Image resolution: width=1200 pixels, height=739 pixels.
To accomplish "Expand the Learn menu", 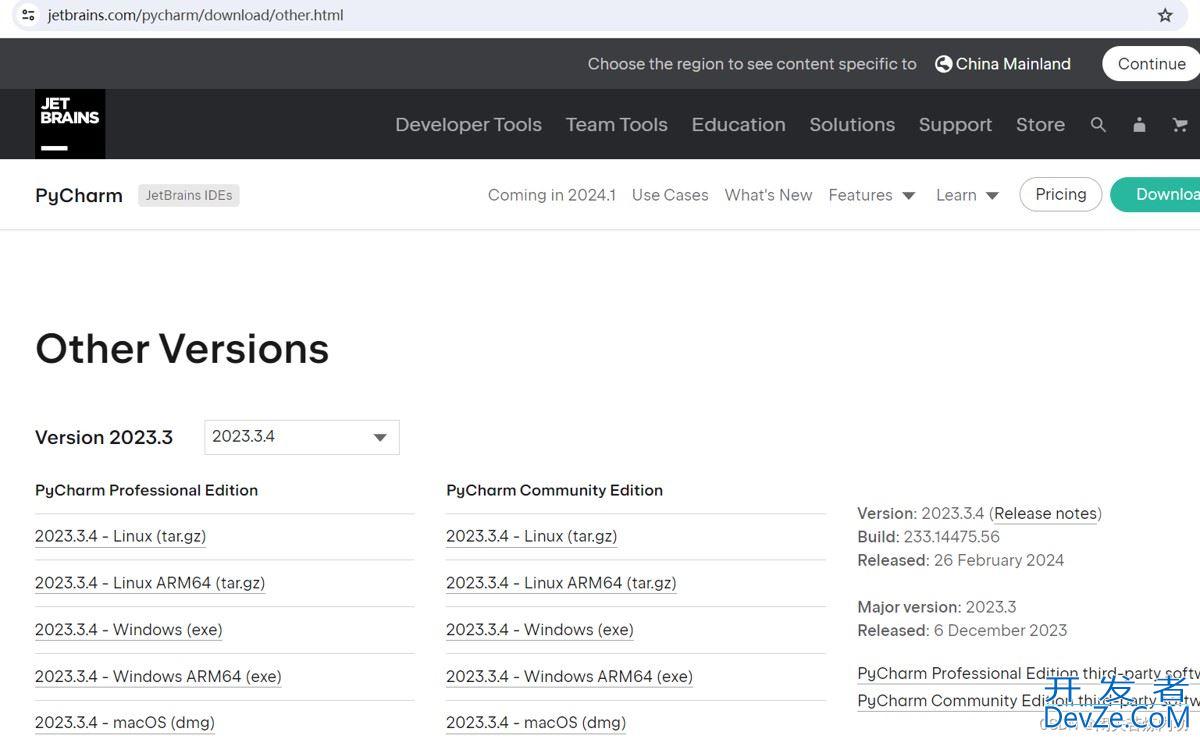I will [x=966, y=195].
